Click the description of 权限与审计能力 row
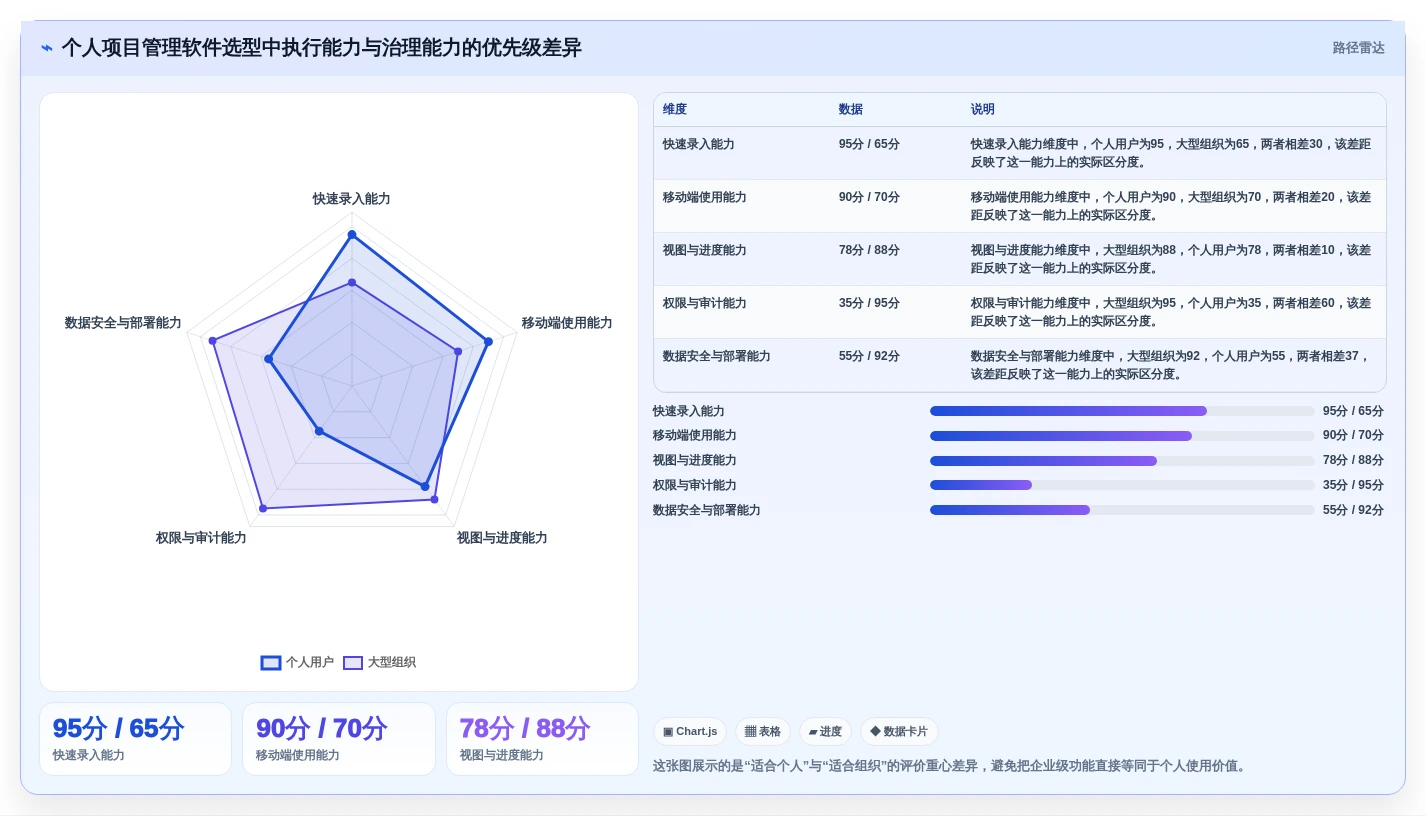 (x=1171, y=312)
